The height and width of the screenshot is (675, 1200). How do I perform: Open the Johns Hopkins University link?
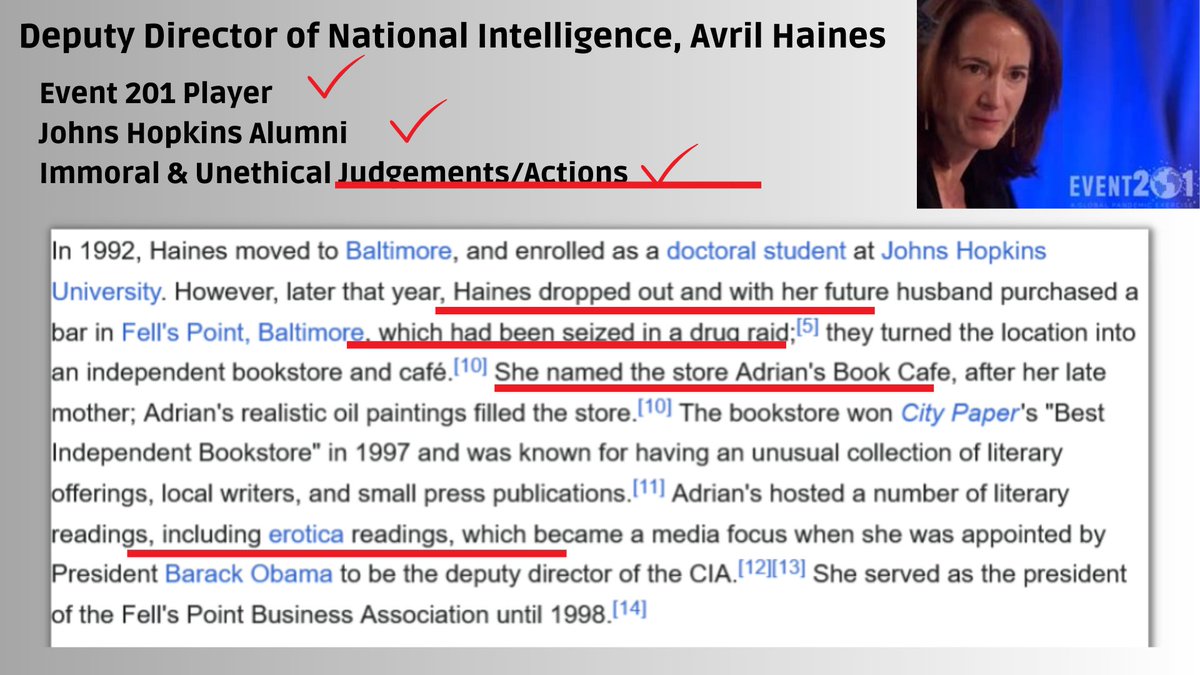(963, 251)
